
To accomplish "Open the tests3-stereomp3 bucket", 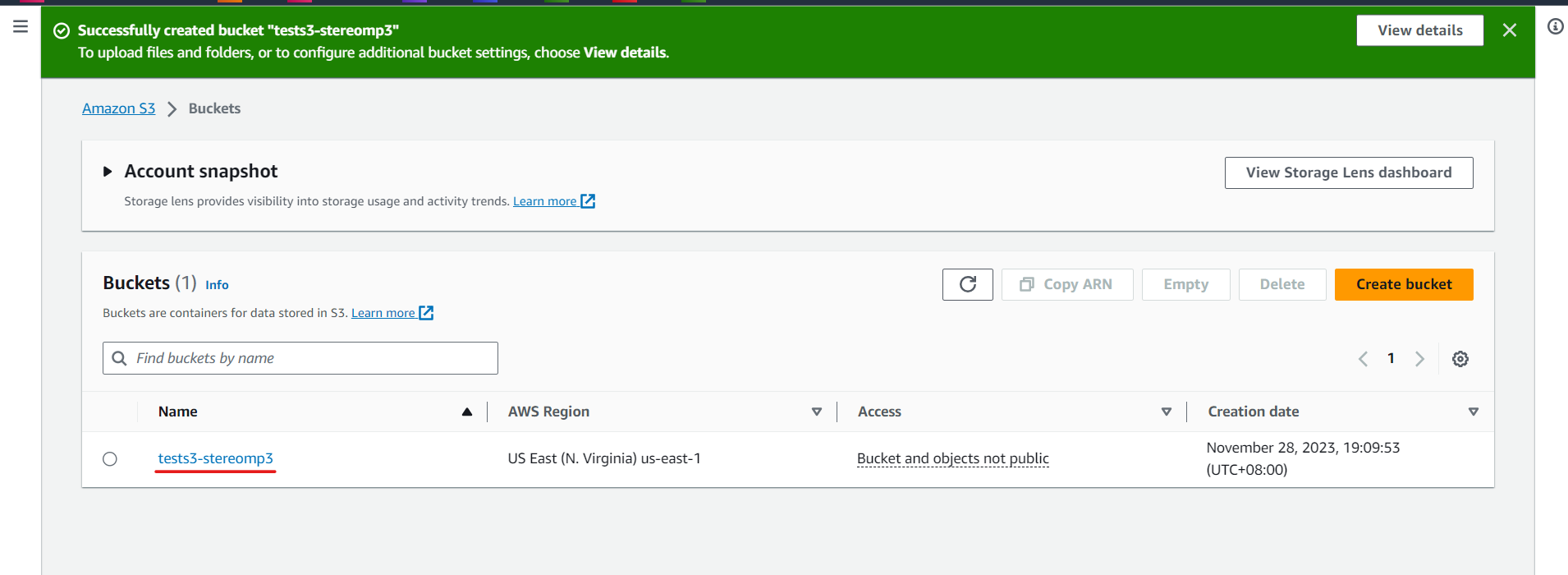I will (x=215, y=458).
